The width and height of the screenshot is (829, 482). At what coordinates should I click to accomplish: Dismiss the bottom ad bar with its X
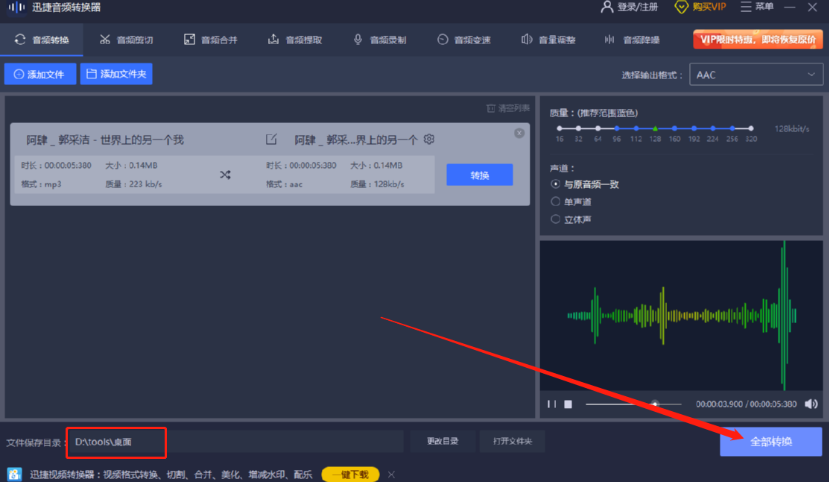[391, 475]
